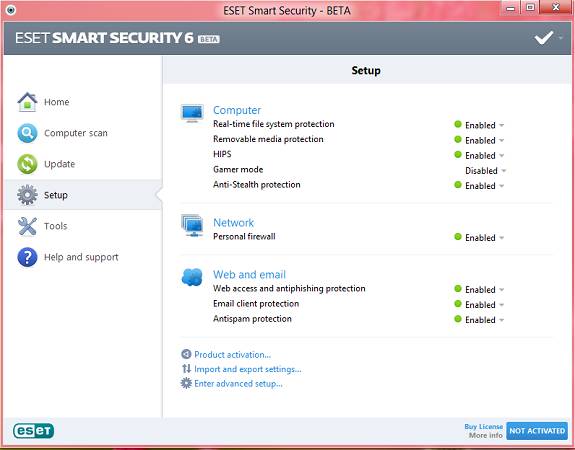This screenshot has width=575, height=450.
Task: Click the Tools wrench icon
Action: 27,226
